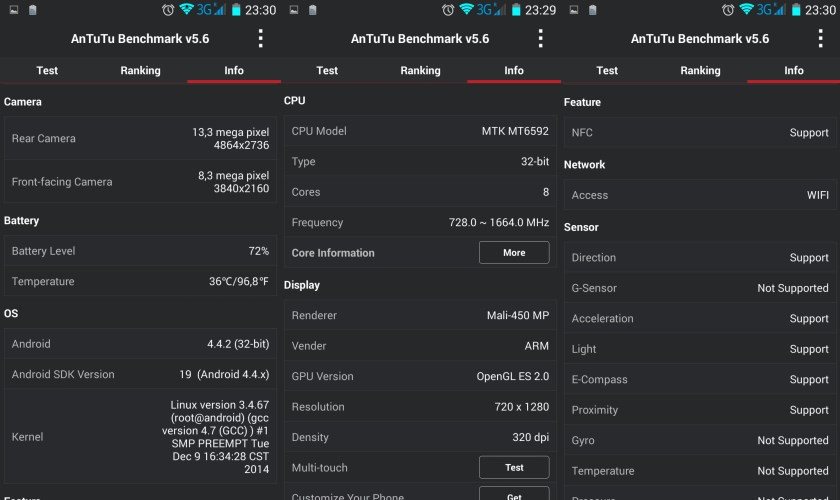The height and width of the screenshot is (500, 840).
Task: Tap the Kernel version entry
Action: pyautogui.click(x=140, y=439)
